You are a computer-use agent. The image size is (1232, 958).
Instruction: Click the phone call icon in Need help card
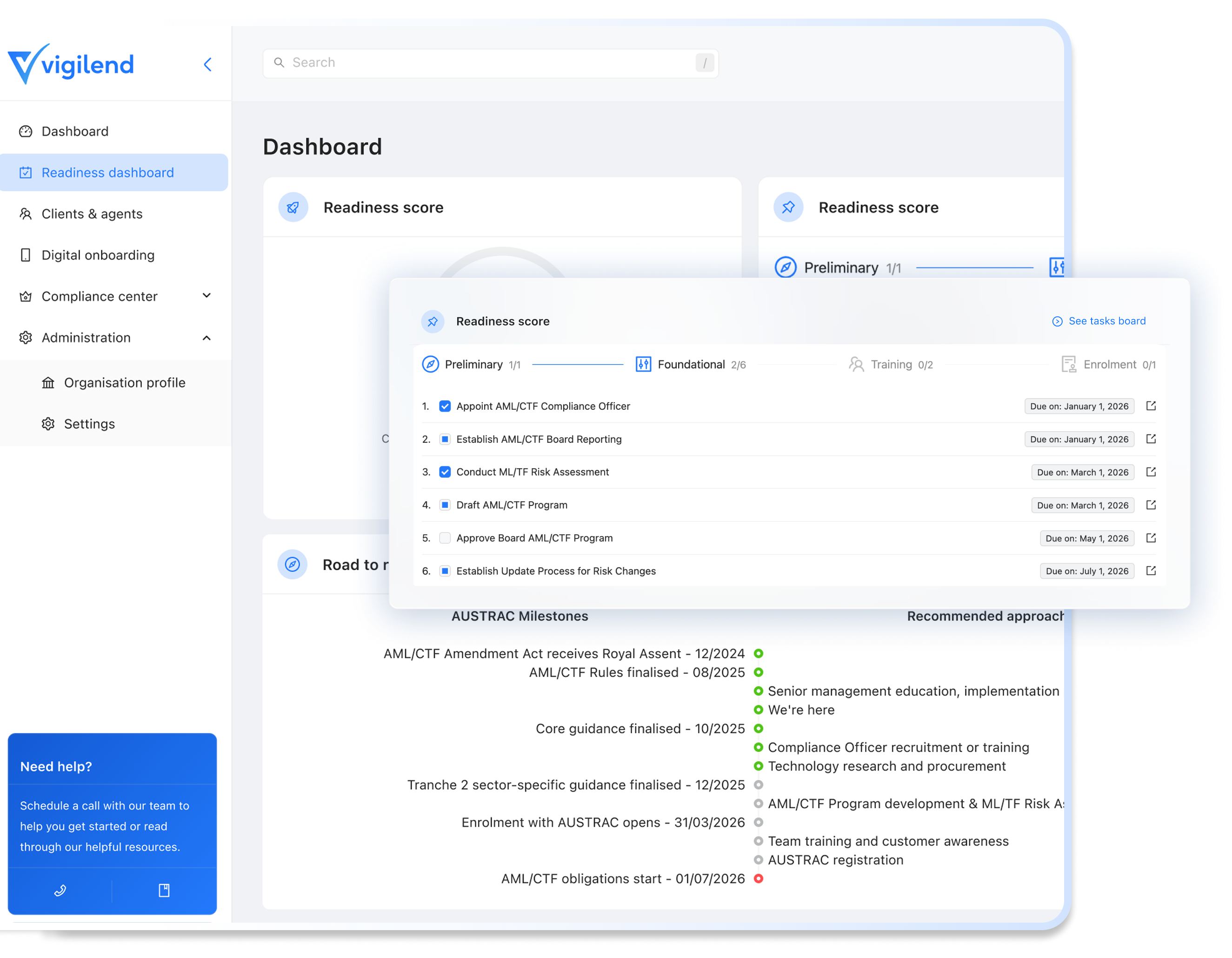[x=60, y=890]
